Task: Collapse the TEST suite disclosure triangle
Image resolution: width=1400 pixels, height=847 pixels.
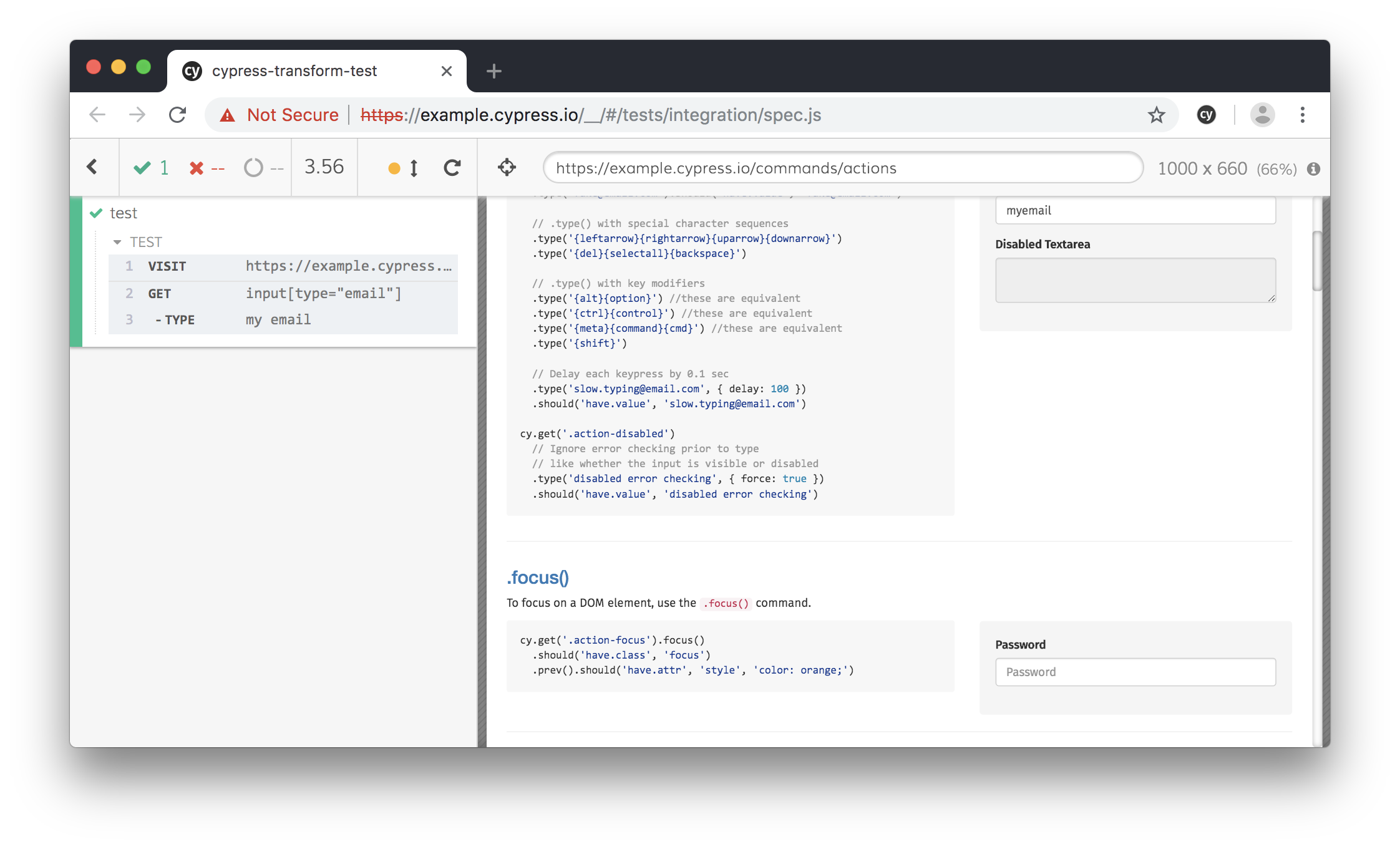Action: [118, 242]
